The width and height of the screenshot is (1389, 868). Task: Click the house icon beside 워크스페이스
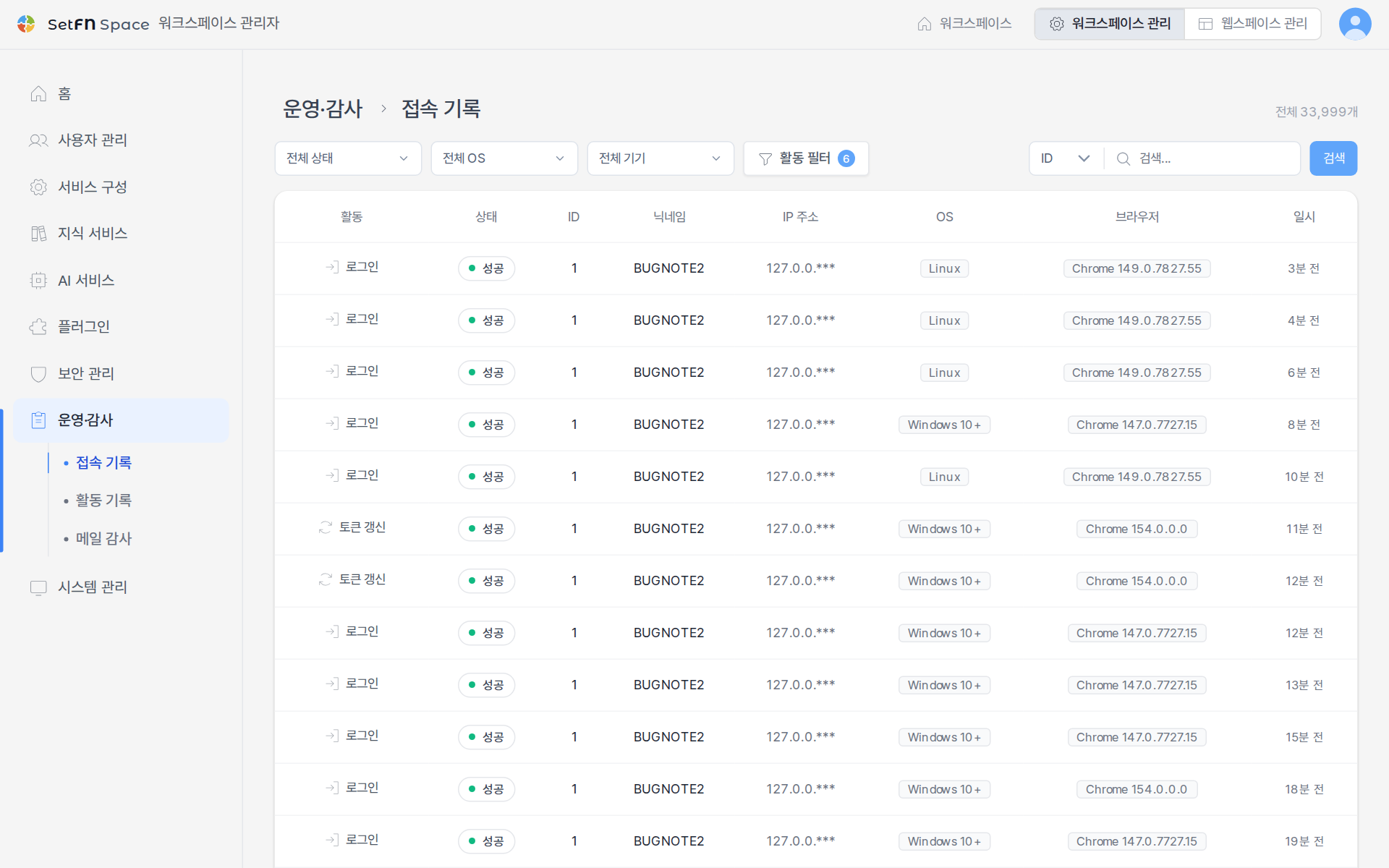(x=925, y=24)
